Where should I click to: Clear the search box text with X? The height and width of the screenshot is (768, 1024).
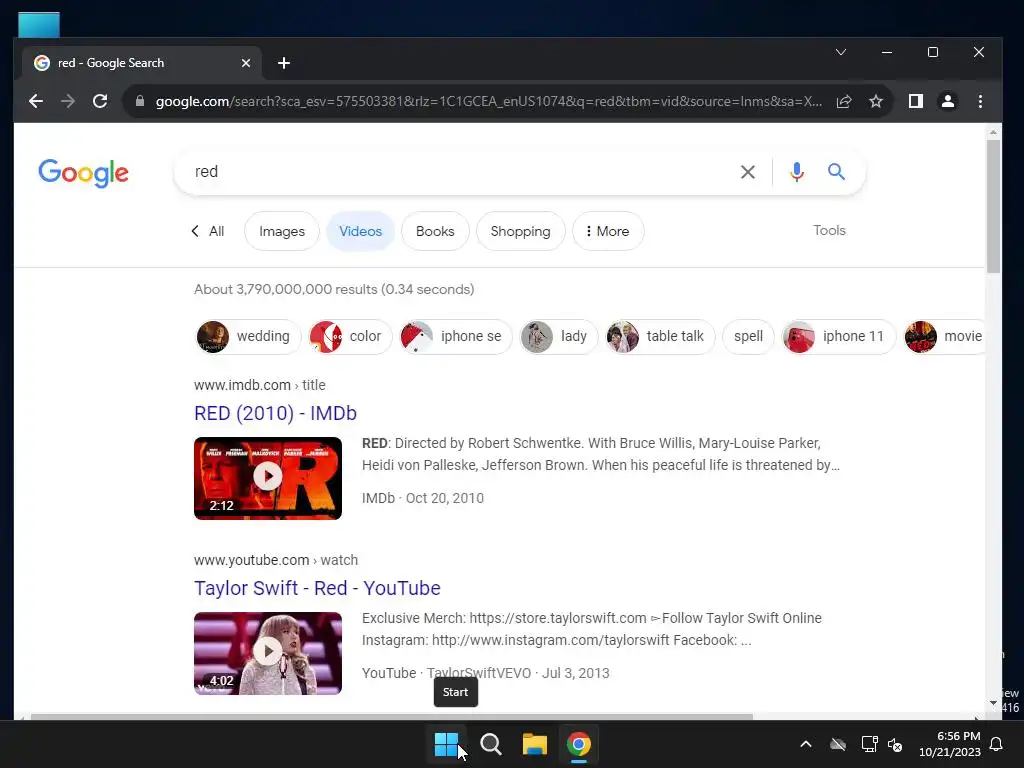pos(748,172)
